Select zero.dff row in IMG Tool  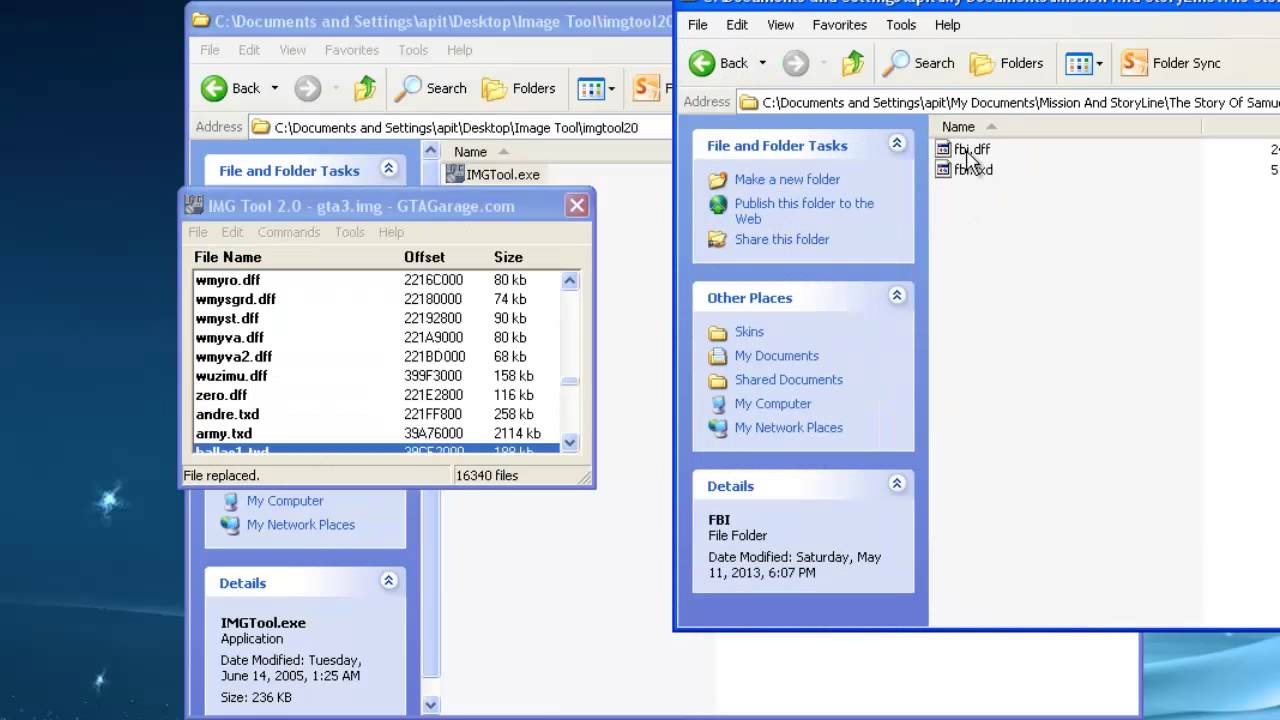coord(376,395)
